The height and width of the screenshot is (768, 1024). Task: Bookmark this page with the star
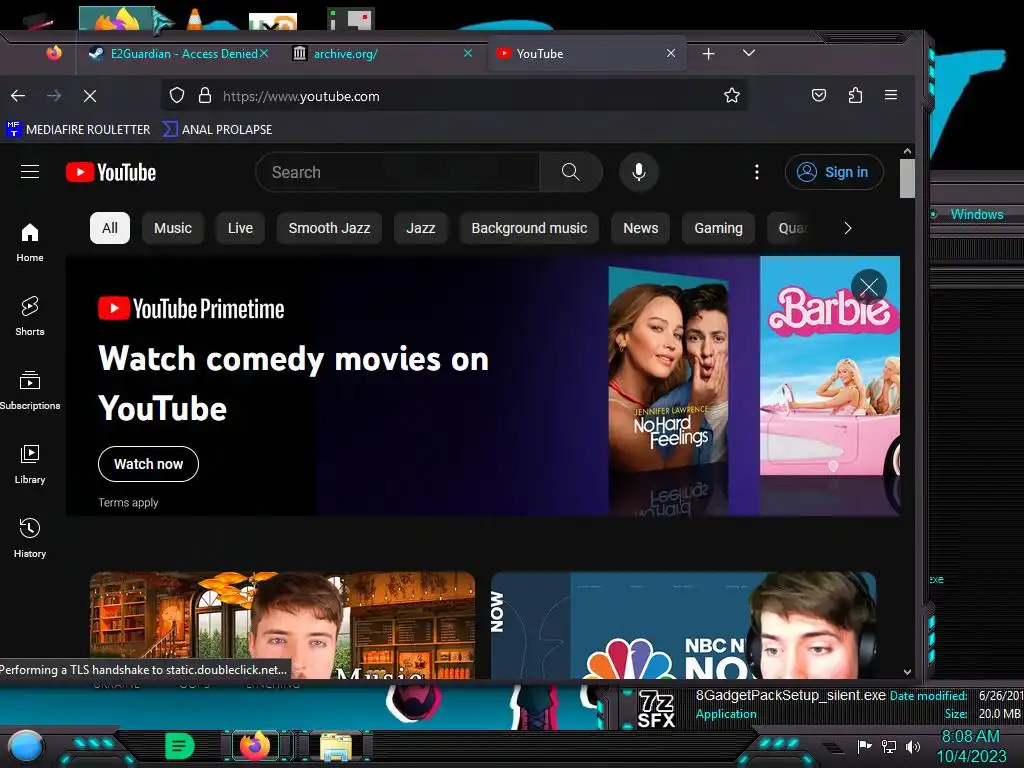pos(731,96)
